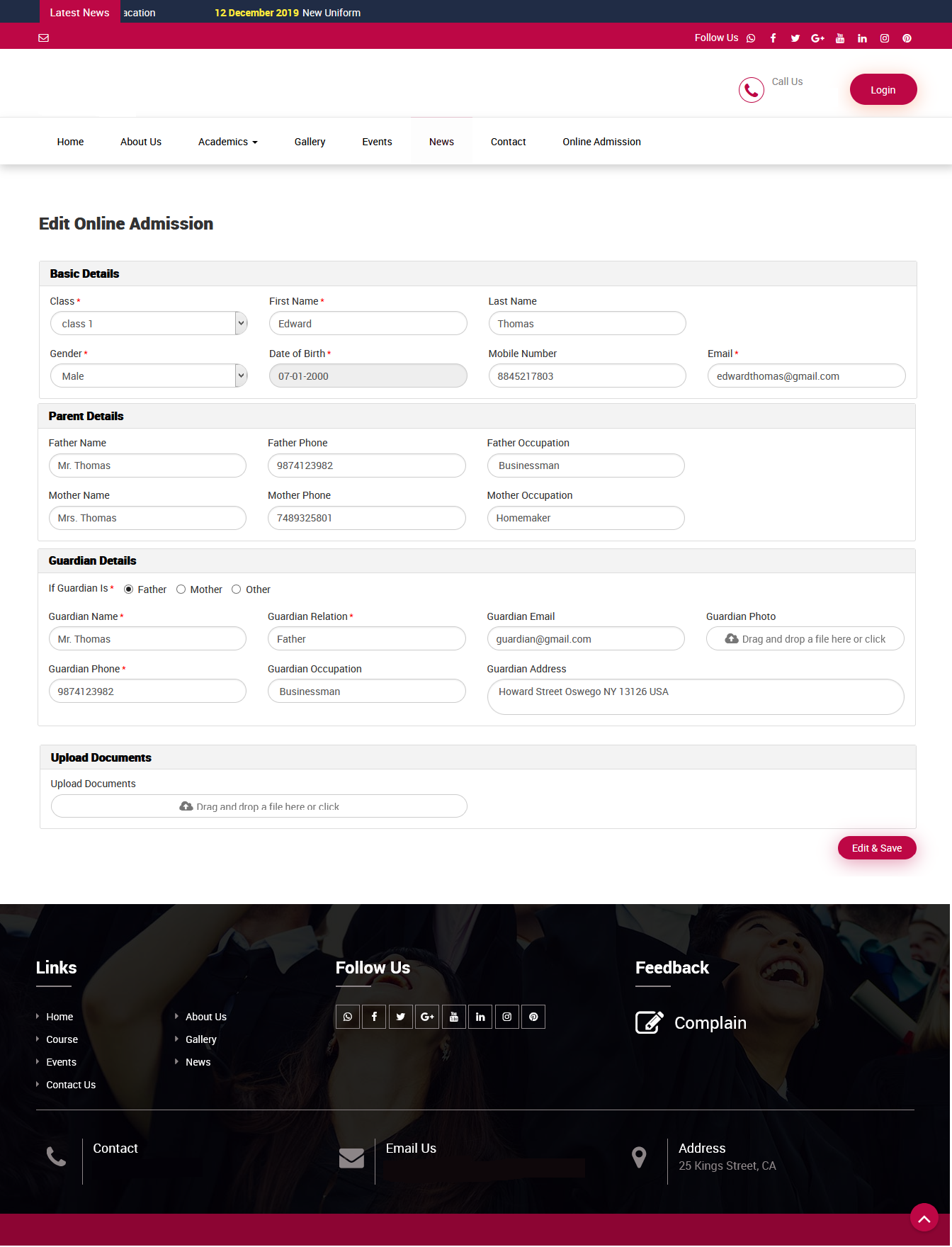This screenshot has width=952, height=1247.
Task: Click the Date of Birth field
Action: coord(368,376)
